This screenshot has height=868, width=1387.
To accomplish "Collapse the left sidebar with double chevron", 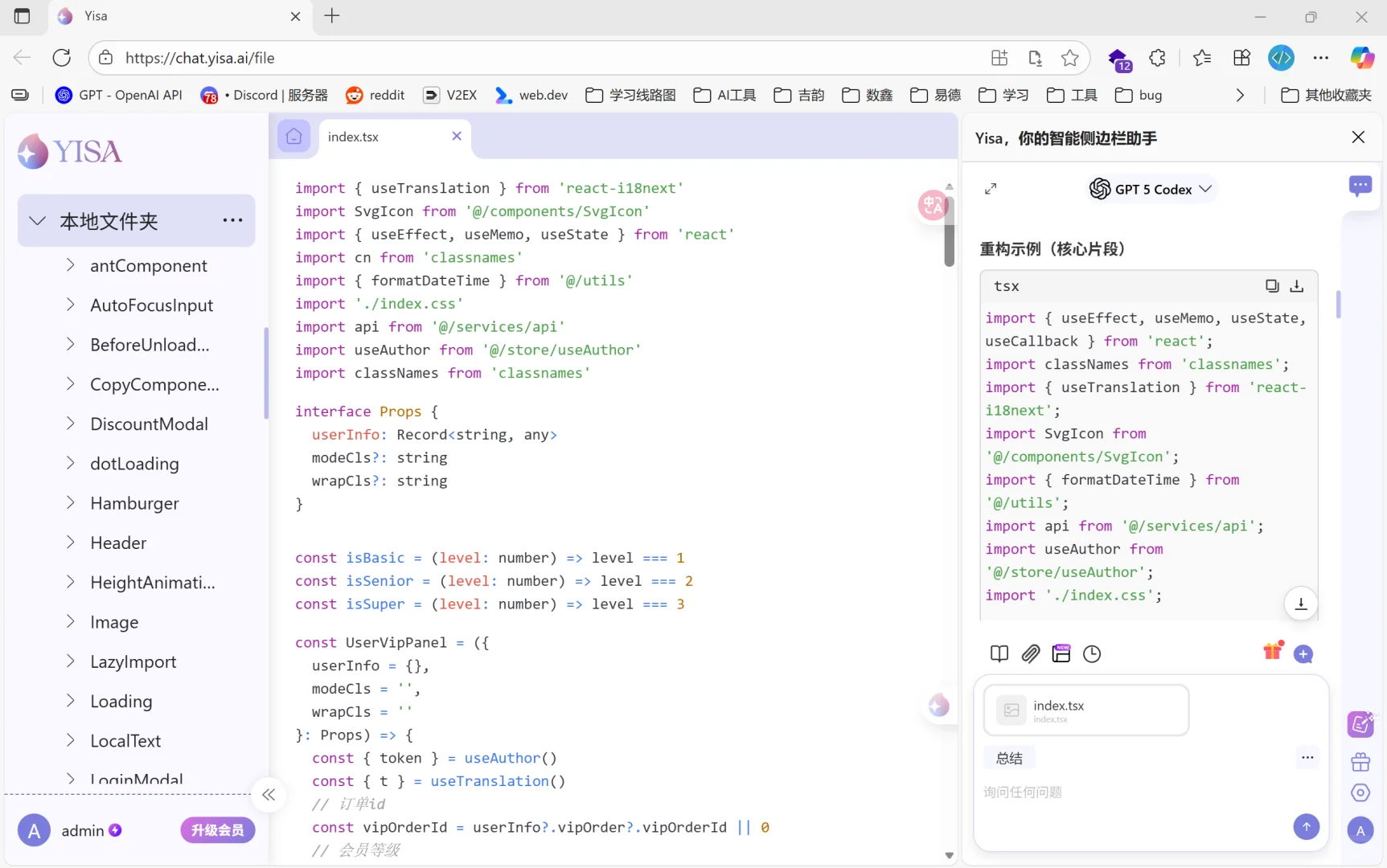I will tap(269, 795).
